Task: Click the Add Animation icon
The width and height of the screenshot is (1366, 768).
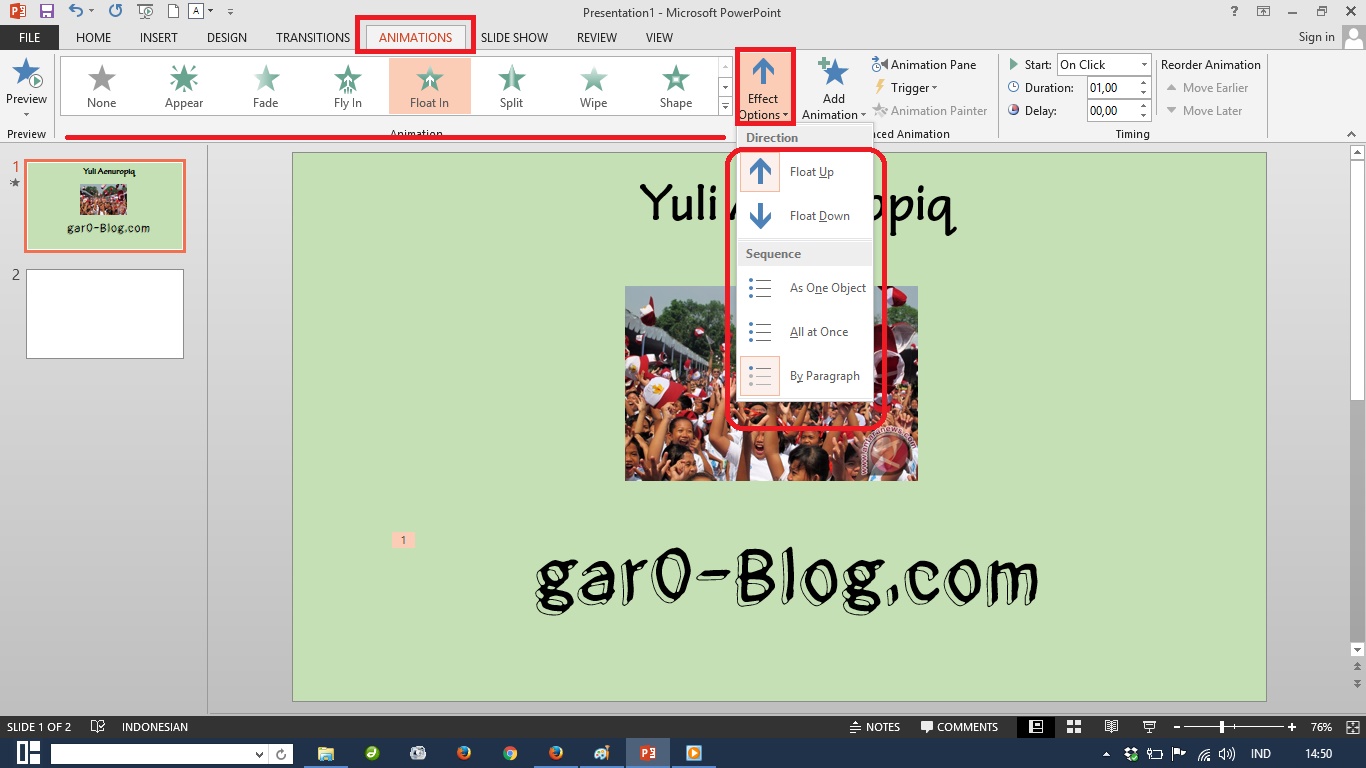Action: [833, 75]
